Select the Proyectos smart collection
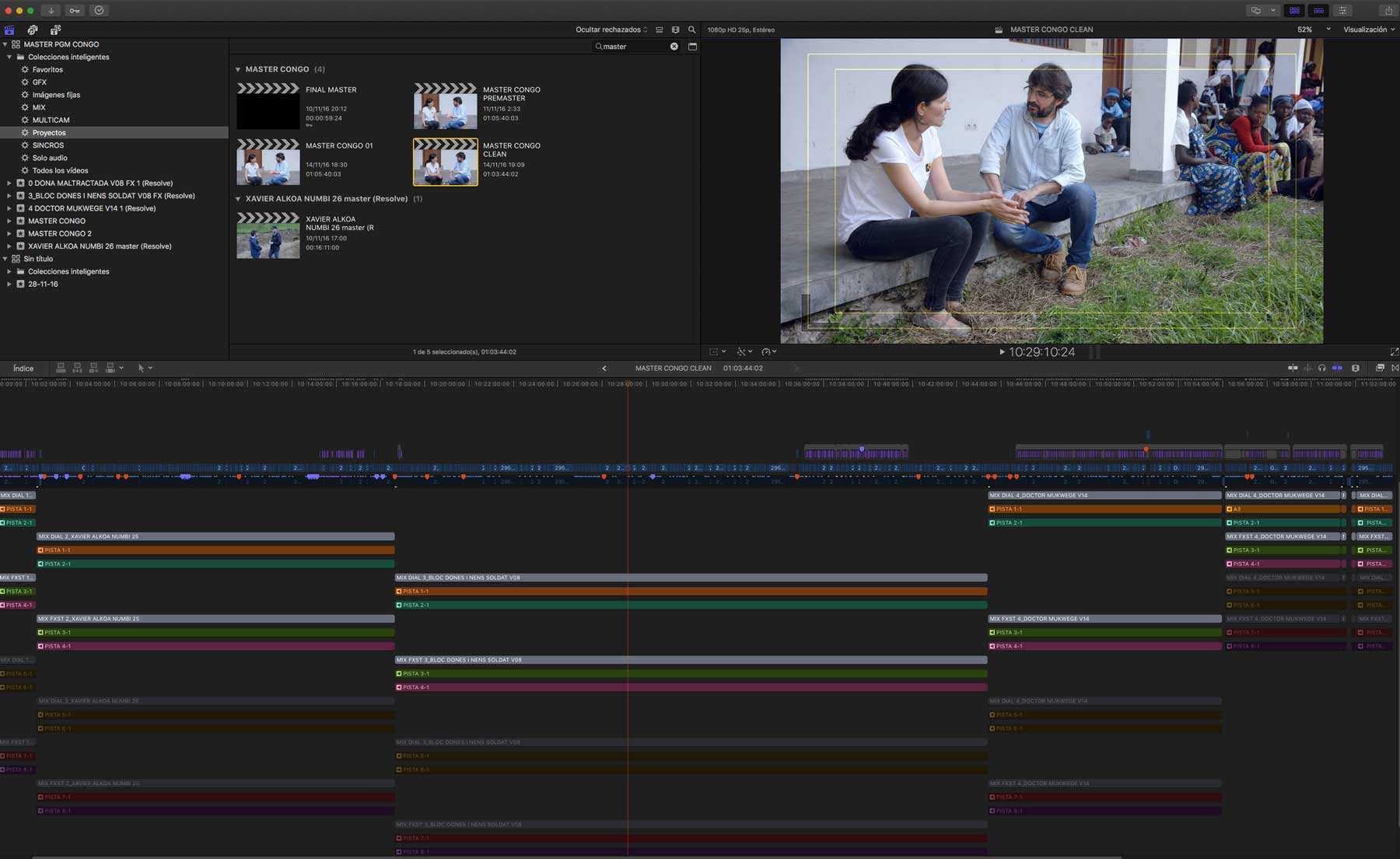1400x859 pixels. [x=114, y=133]
